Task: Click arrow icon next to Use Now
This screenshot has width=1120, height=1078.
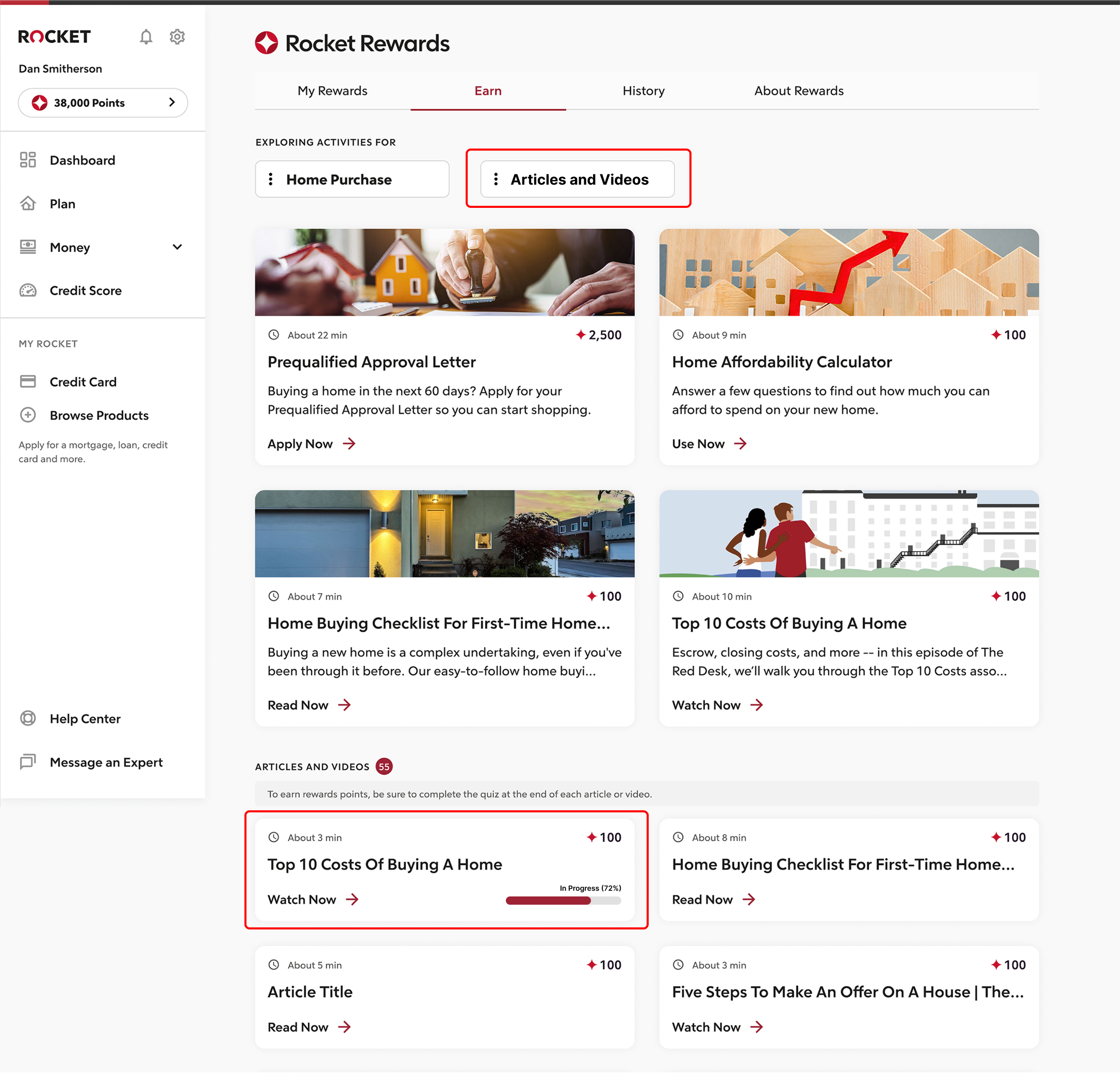Action: 740,444
